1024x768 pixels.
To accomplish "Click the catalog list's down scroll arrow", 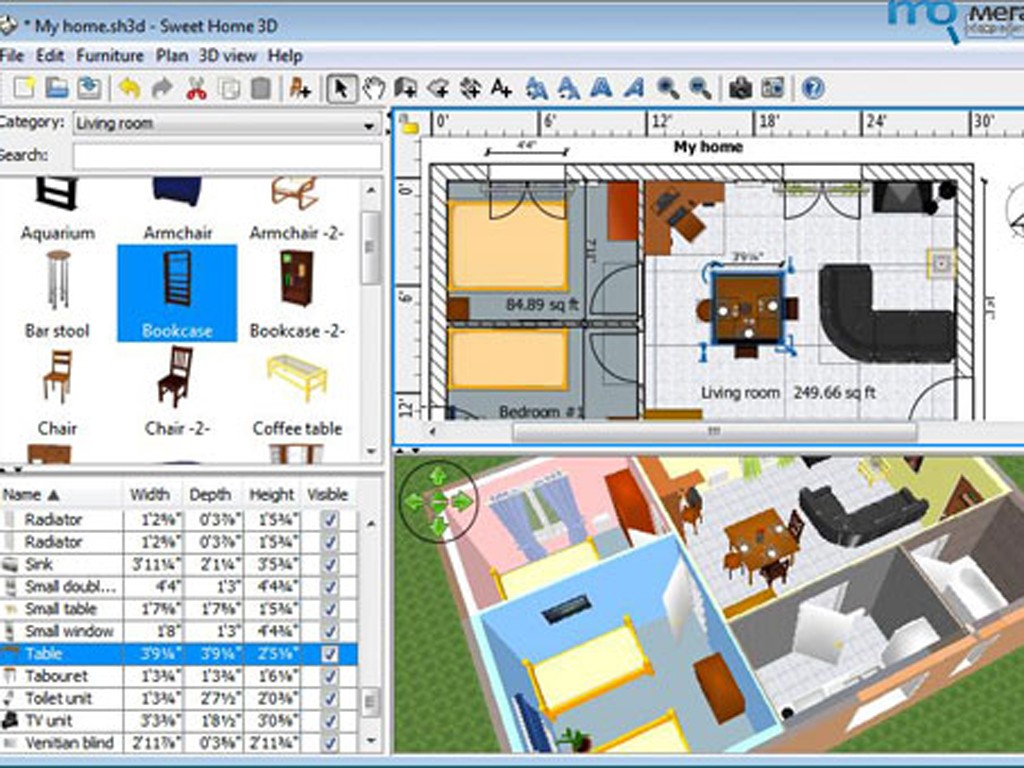I will tap(372, 452).
